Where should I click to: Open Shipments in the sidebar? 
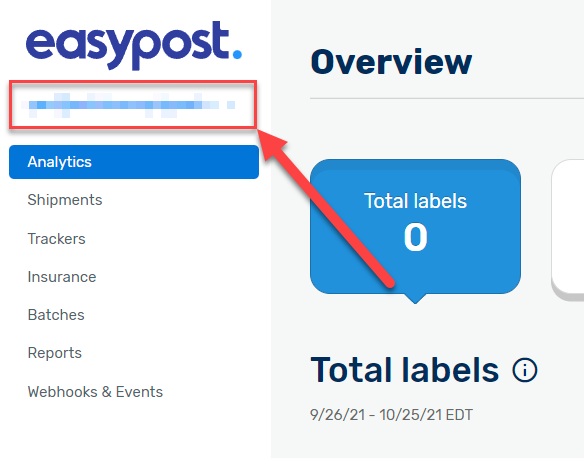[x=65, y=200]
